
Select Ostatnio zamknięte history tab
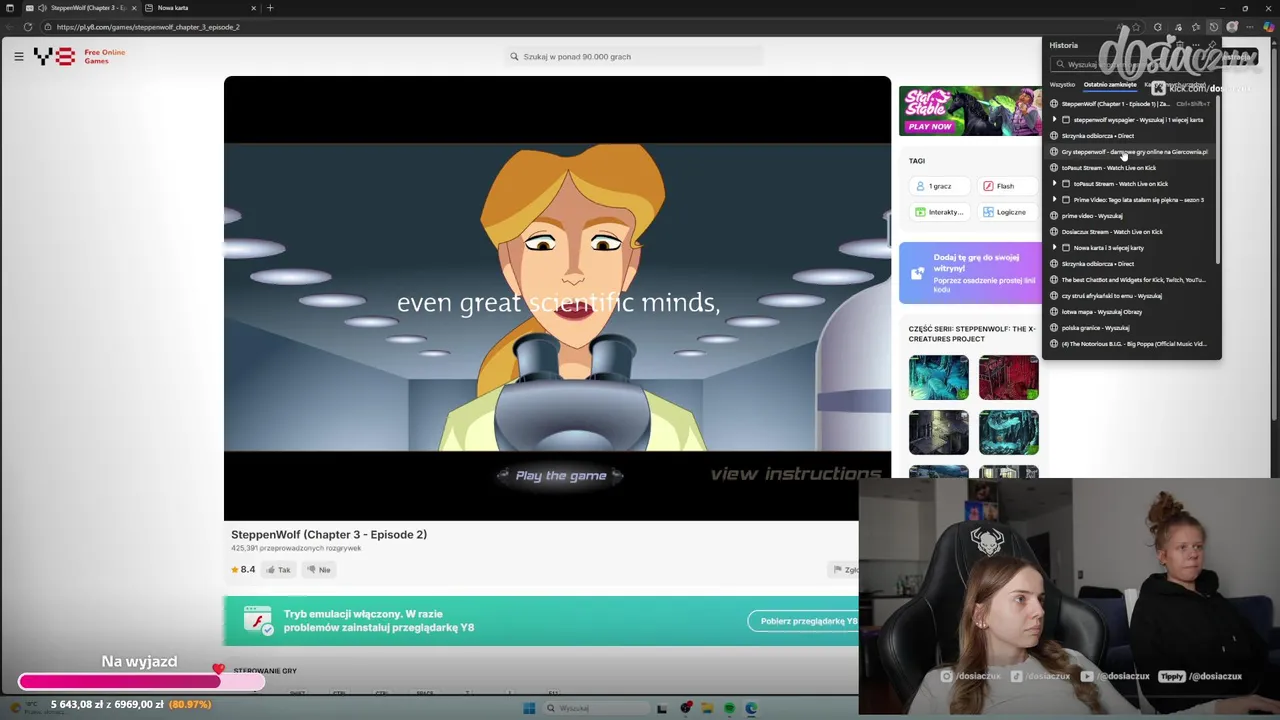tap(1110, 85)
